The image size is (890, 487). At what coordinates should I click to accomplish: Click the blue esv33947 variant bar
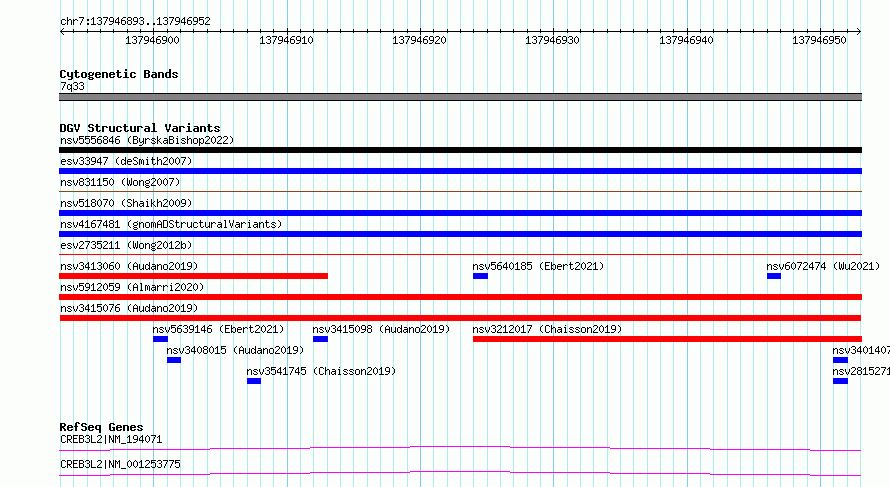(x=460, y=171)
